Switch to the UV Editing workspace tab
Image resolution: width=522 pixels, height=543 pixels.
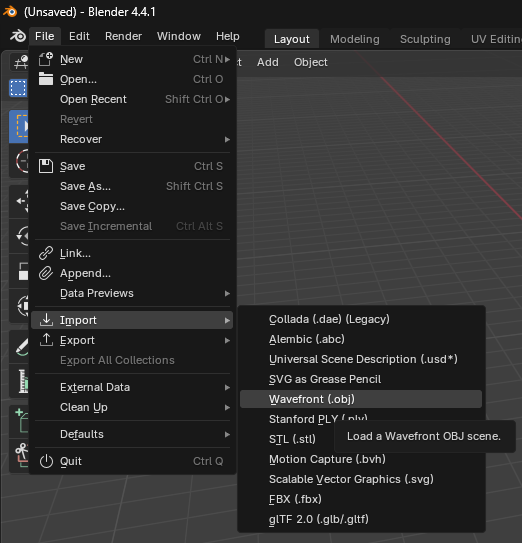pyautogui.click(x=496, y=39)
